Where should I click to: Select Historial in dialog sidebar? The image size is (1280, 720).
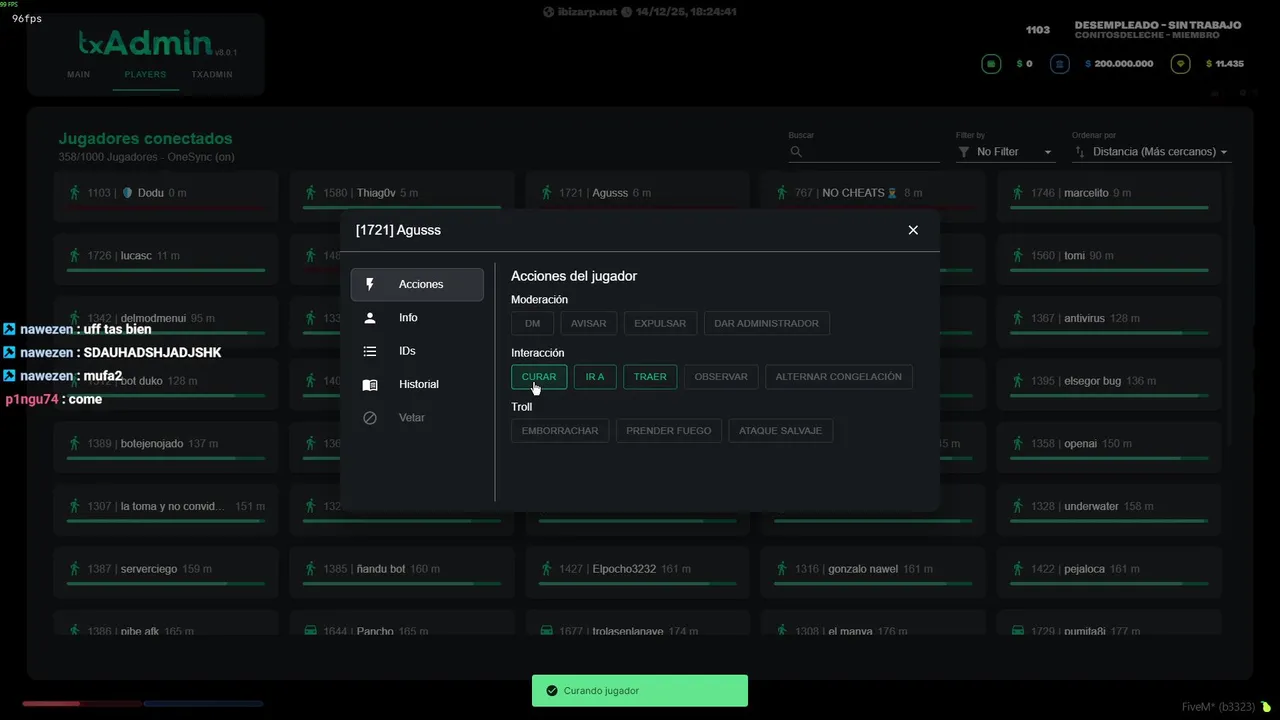pos(417,385)
